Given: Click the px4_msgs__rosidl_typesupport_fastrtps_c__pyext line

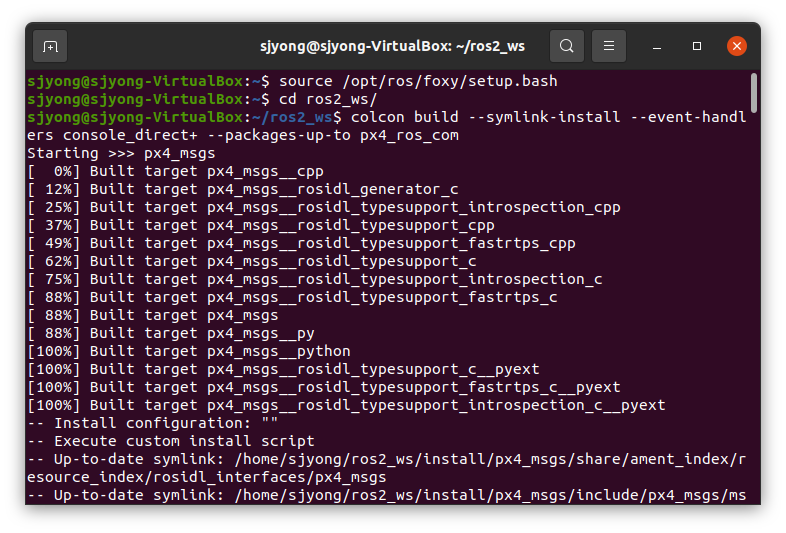Looking at the screenshot, I should [x=324, y=388].
